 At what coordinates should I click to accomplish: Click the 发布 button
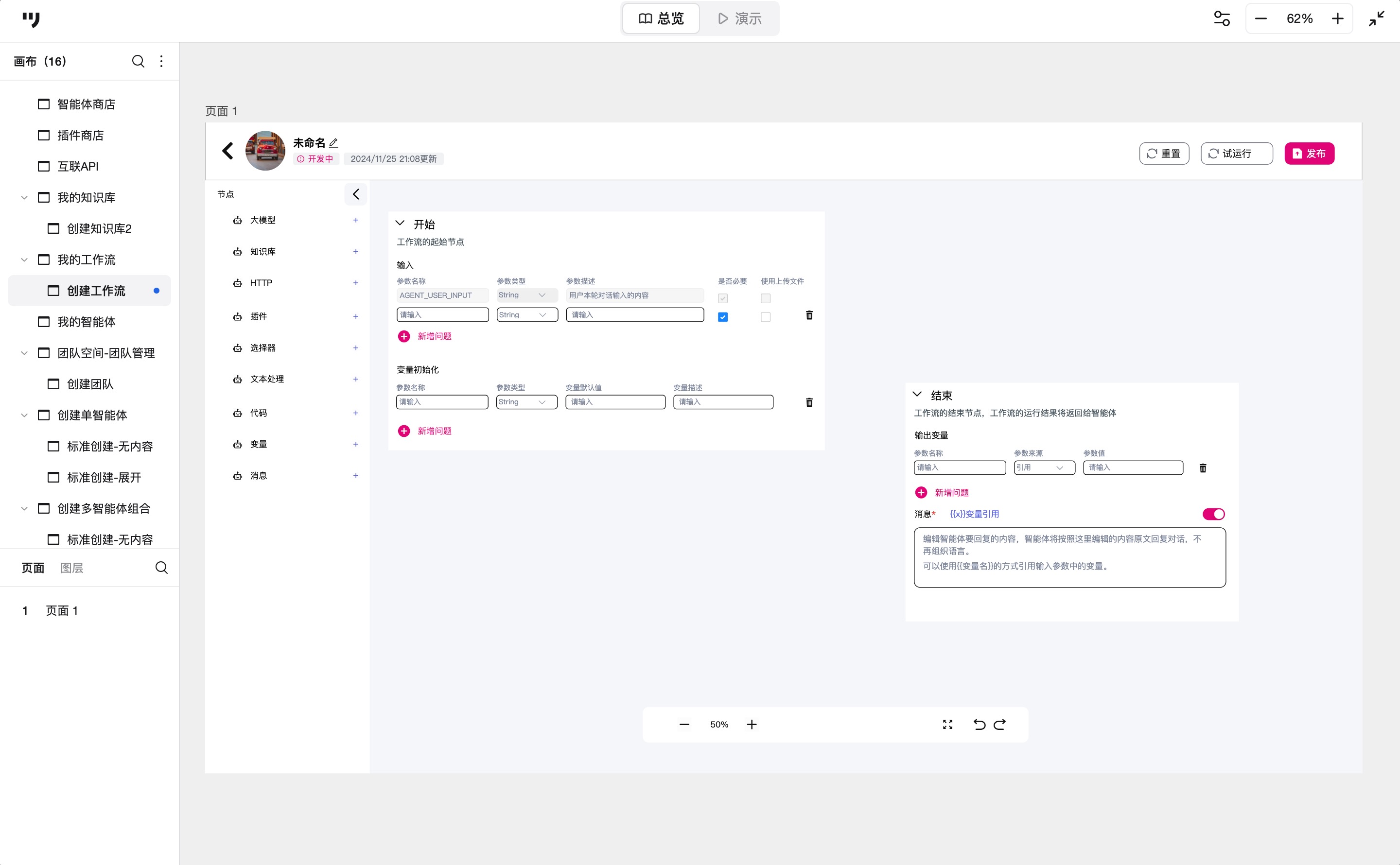(x=1309, y=154)
